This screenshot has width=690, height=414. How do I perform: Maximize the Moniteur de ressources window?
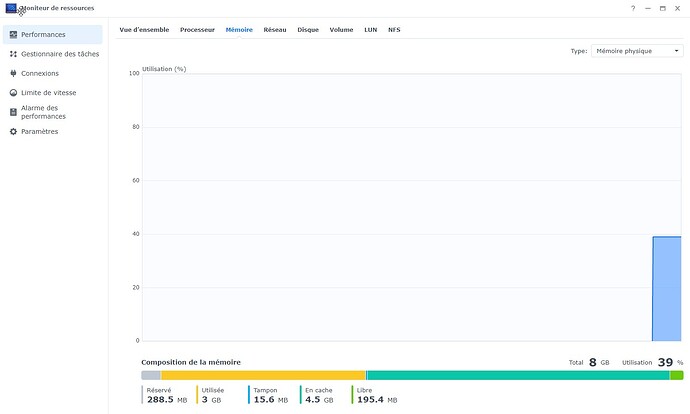(662, 8)
